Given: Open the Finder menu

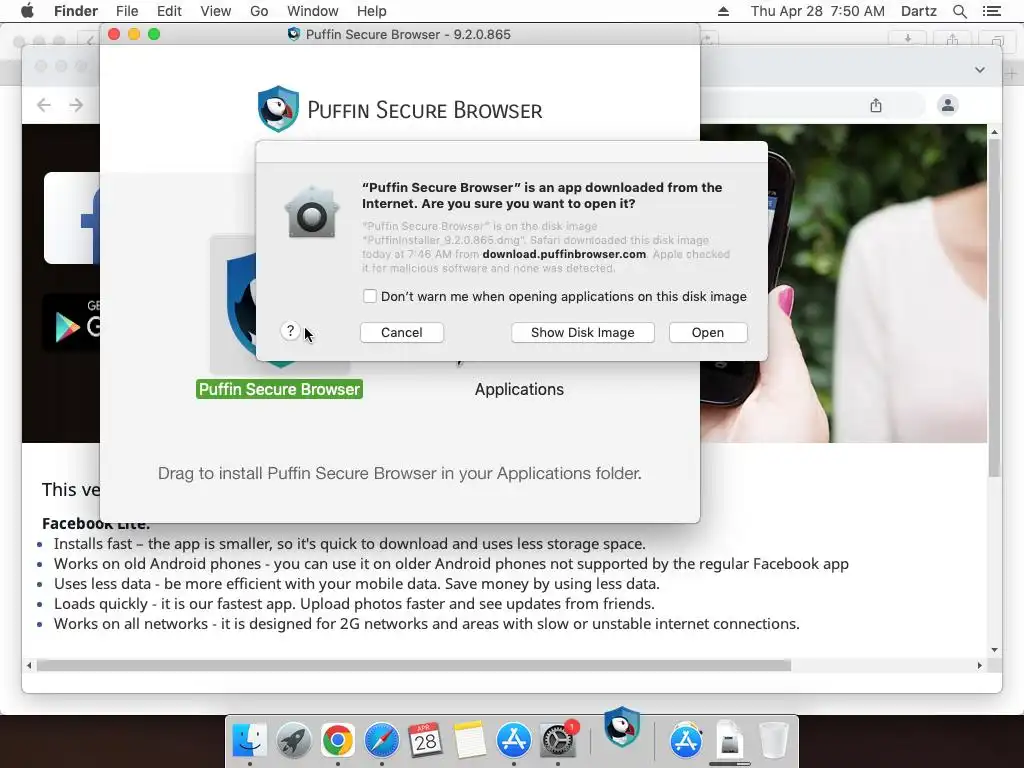Looking at the screenshot, I should click(x=76, y=11).
